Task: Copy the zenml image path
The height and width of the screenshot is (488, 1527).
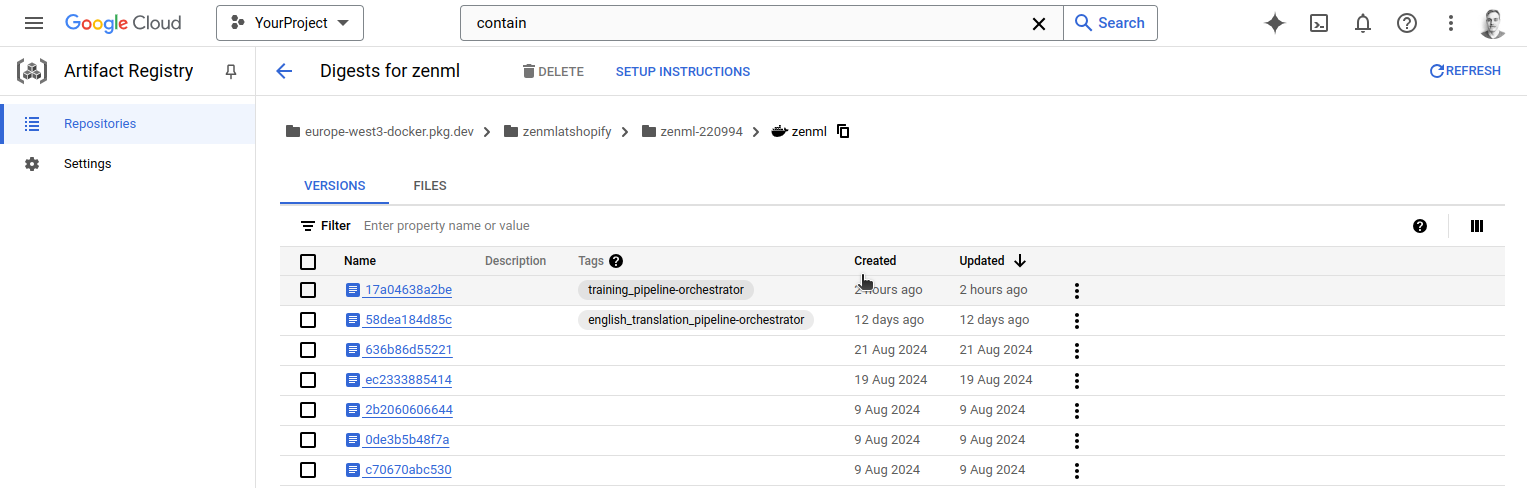Action: point(843,131)
